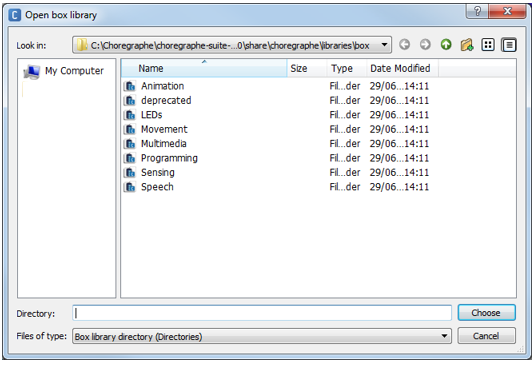The image size is (532, 366).
Task: Click the Sensing library folder icon
Action: pos(130,173)
